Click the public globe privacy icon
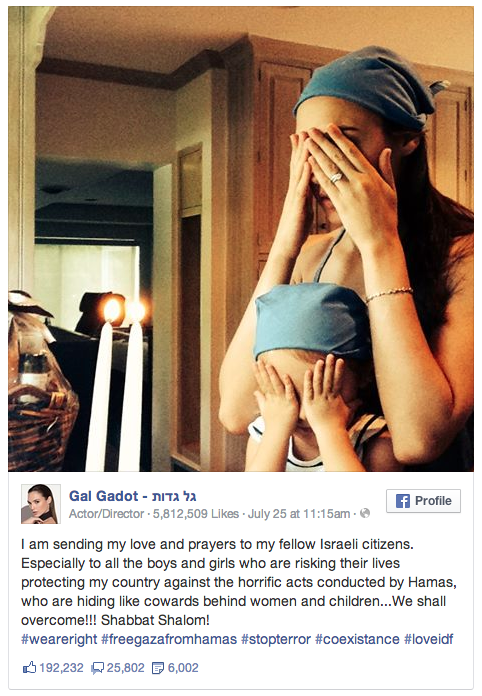Screen dimensions: 482x696 (x=365, y=514)
